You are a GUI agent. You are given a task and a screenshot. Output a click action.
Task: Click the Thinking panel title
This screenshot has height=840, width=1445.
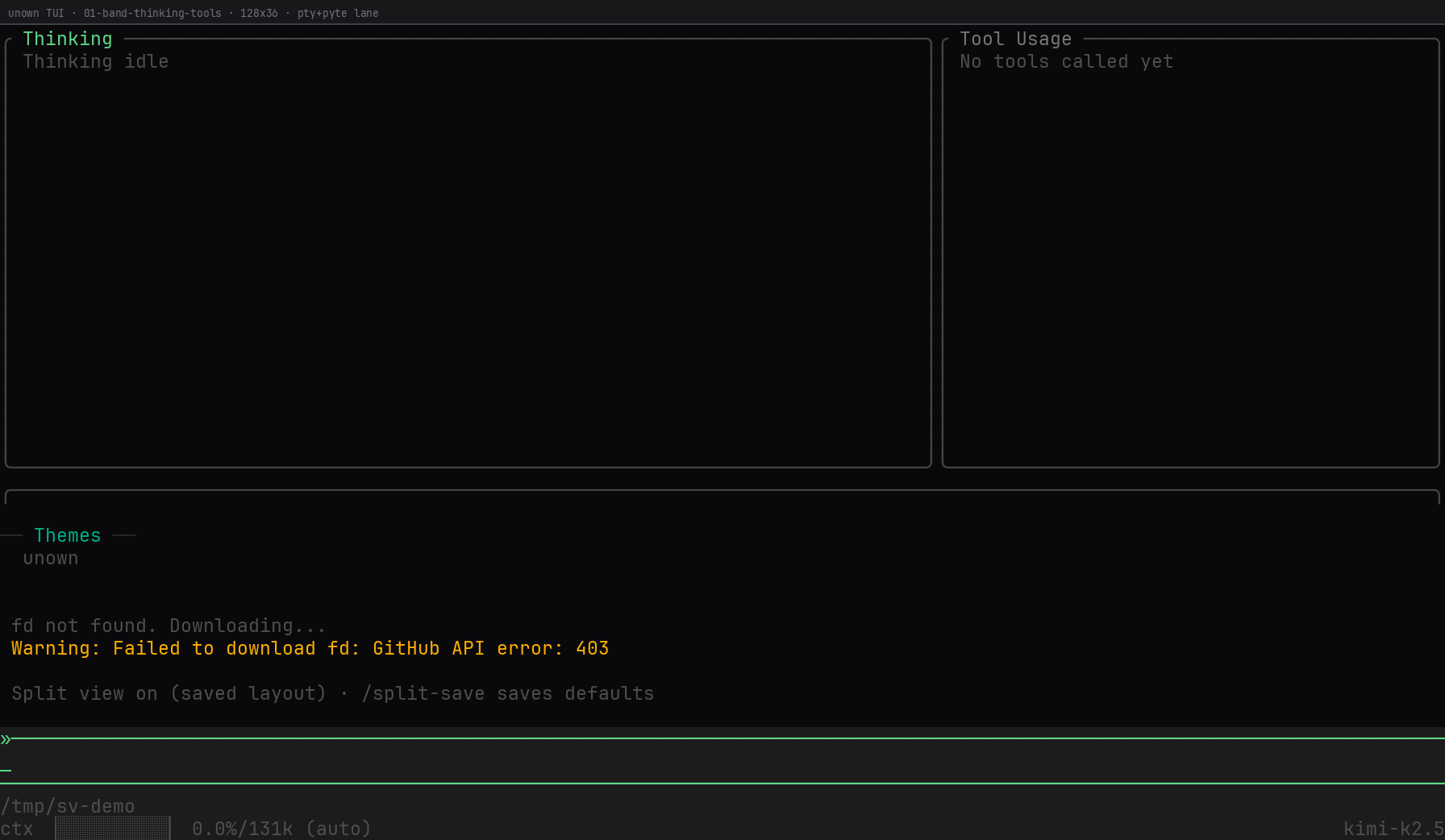pos(68,39)
